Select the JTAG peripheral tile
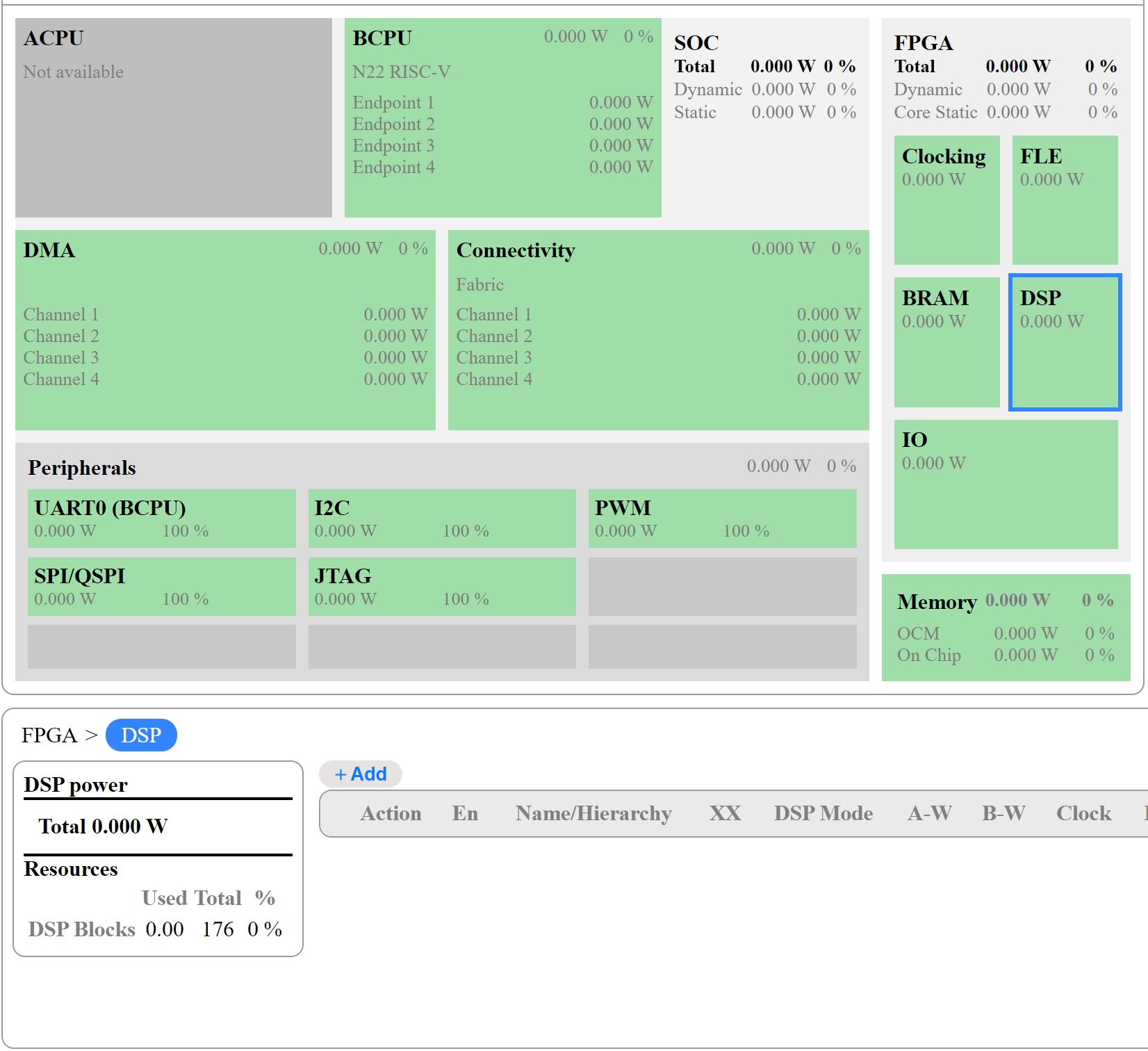Screen dimensions: 1148x1051 point(442,587)
